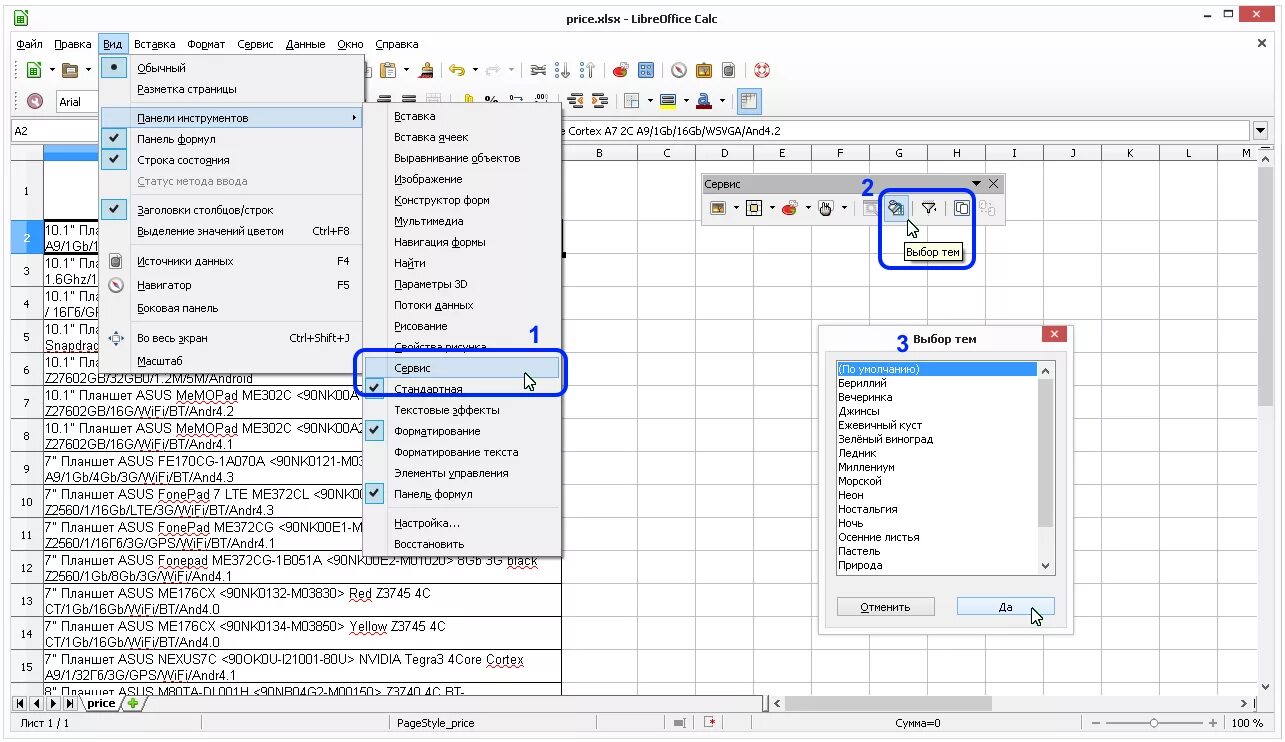Screen dimensions: 1285x742
Task: Click the increase indent icon
Action: [600, 101]
